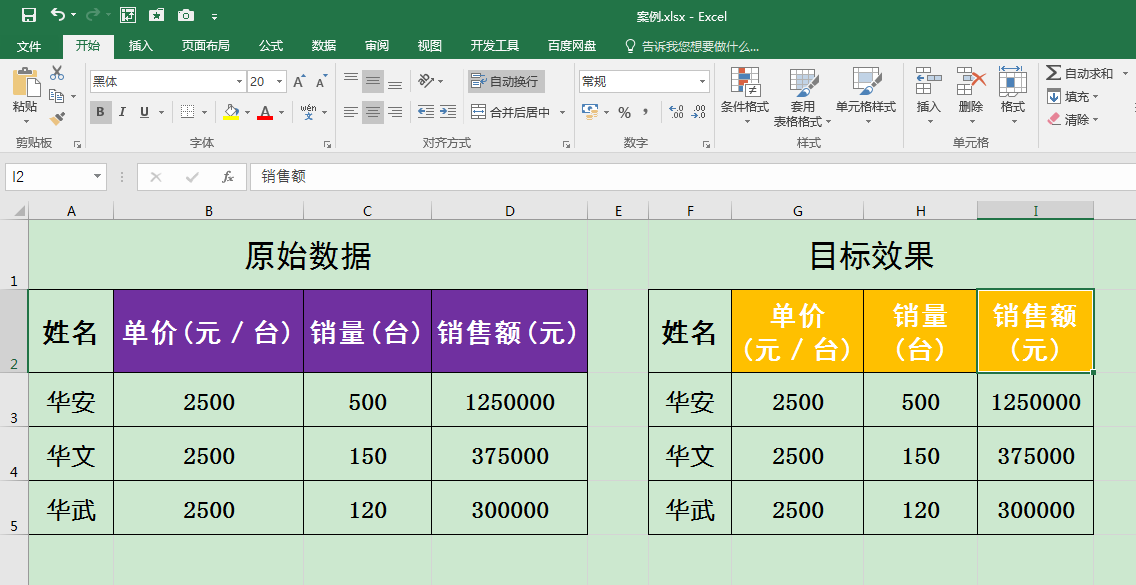The height and width of the screenshot is (585, 1136).
Task: Click the Undo arrow icon
Action: pos(58,15)
